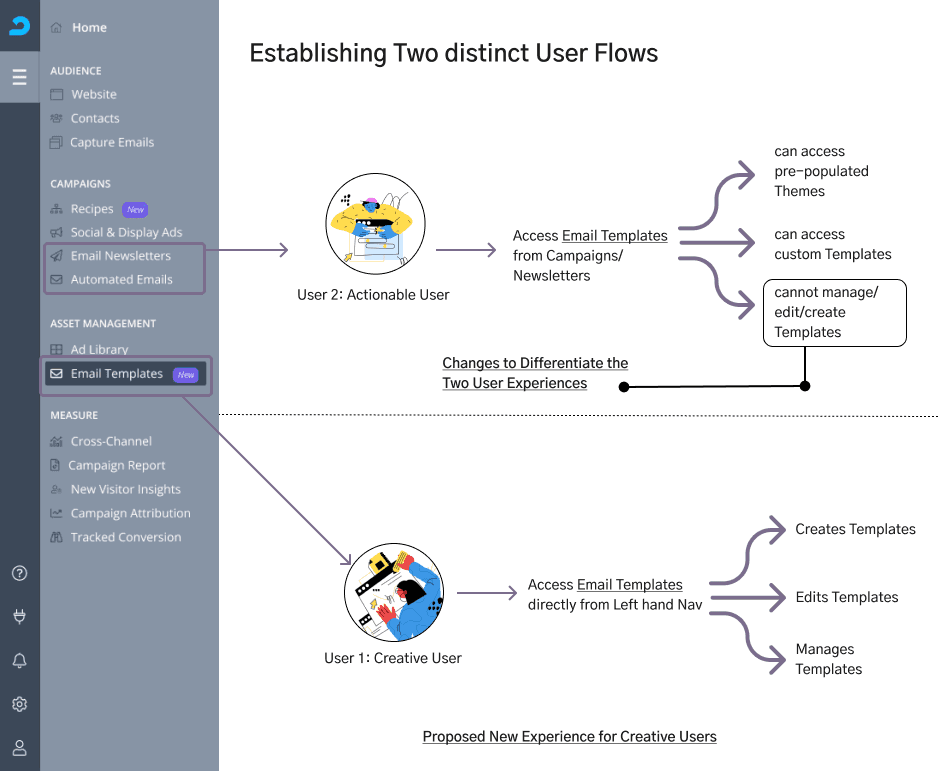Screen dimensions: 940x771
Task: Click the Tracked Conversion binoculars icon
Action: pos(56,537)
